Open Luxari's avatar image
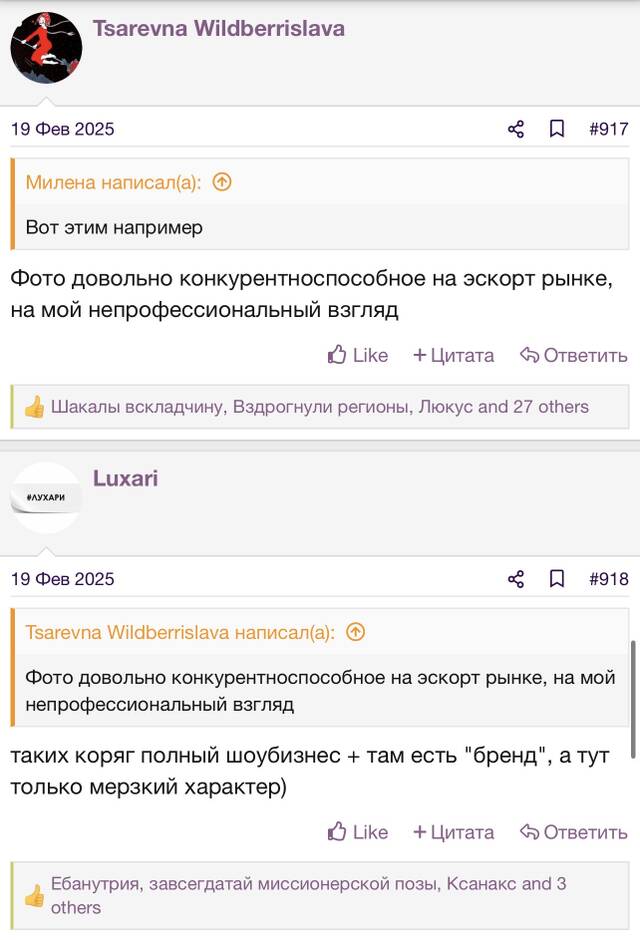 click(x=46, y=498)
